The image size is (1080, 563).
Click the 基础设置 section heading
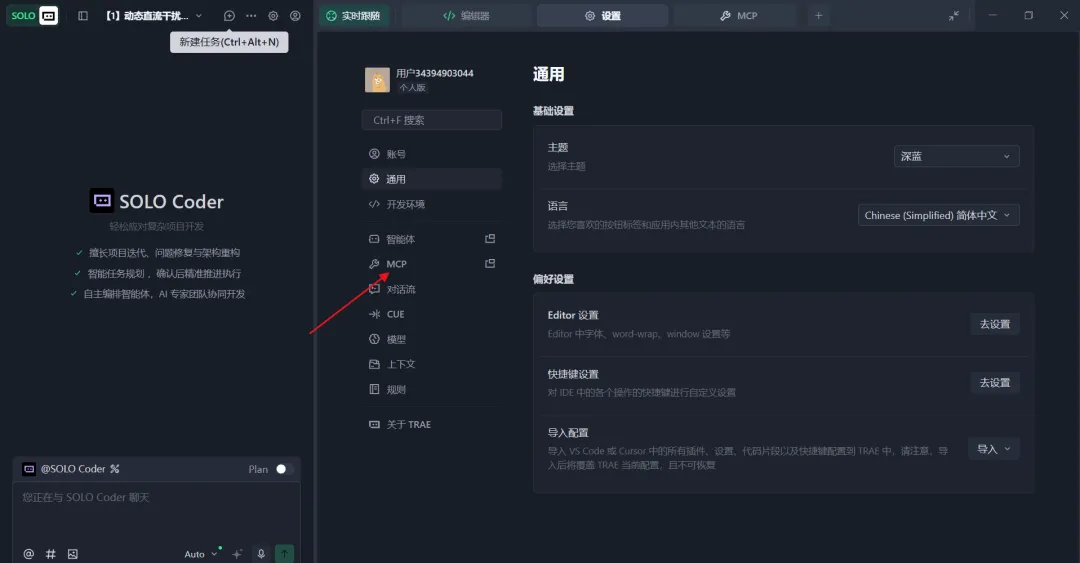[553, 111]
